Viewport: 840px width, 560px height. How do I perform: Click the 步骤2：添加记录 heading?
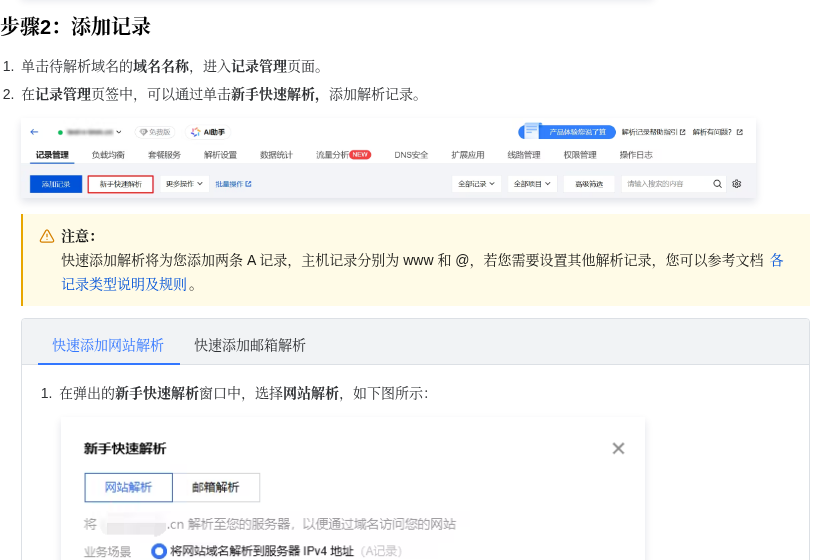(76, 26)
